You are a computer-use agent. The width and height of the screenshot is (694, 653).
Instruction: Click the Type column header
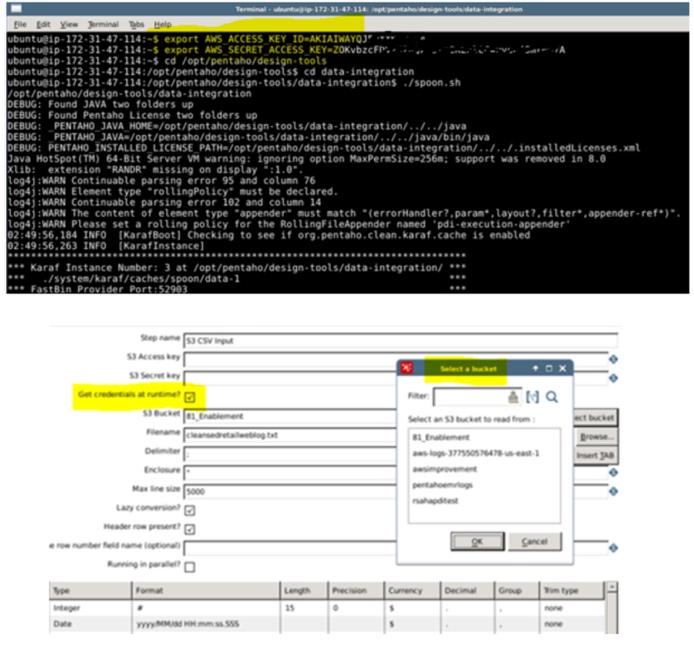click(x=90, y=591)
